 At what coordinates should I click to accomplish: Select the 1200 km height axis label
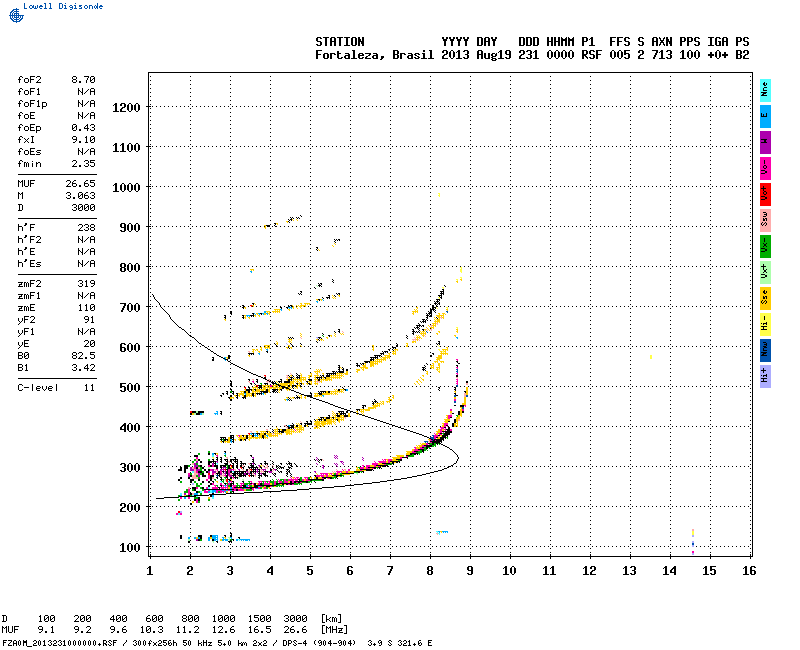point(126,108)
